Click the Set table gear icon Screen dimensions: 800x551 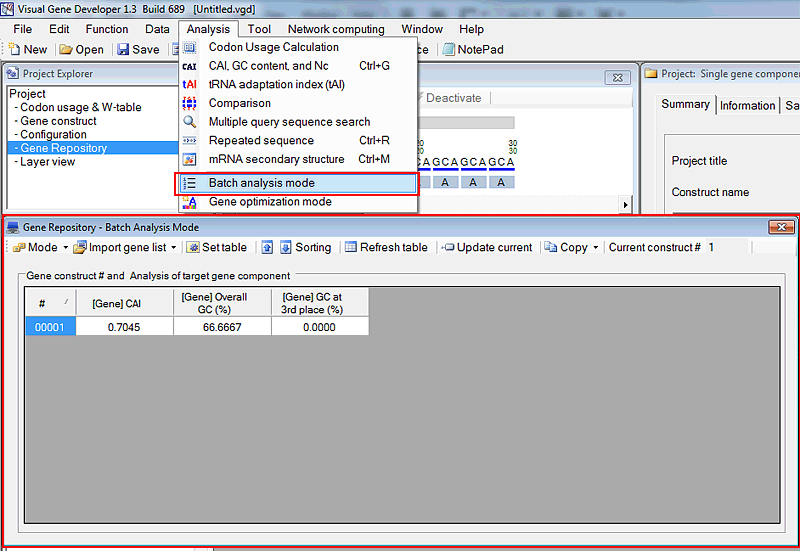point(193,247)
